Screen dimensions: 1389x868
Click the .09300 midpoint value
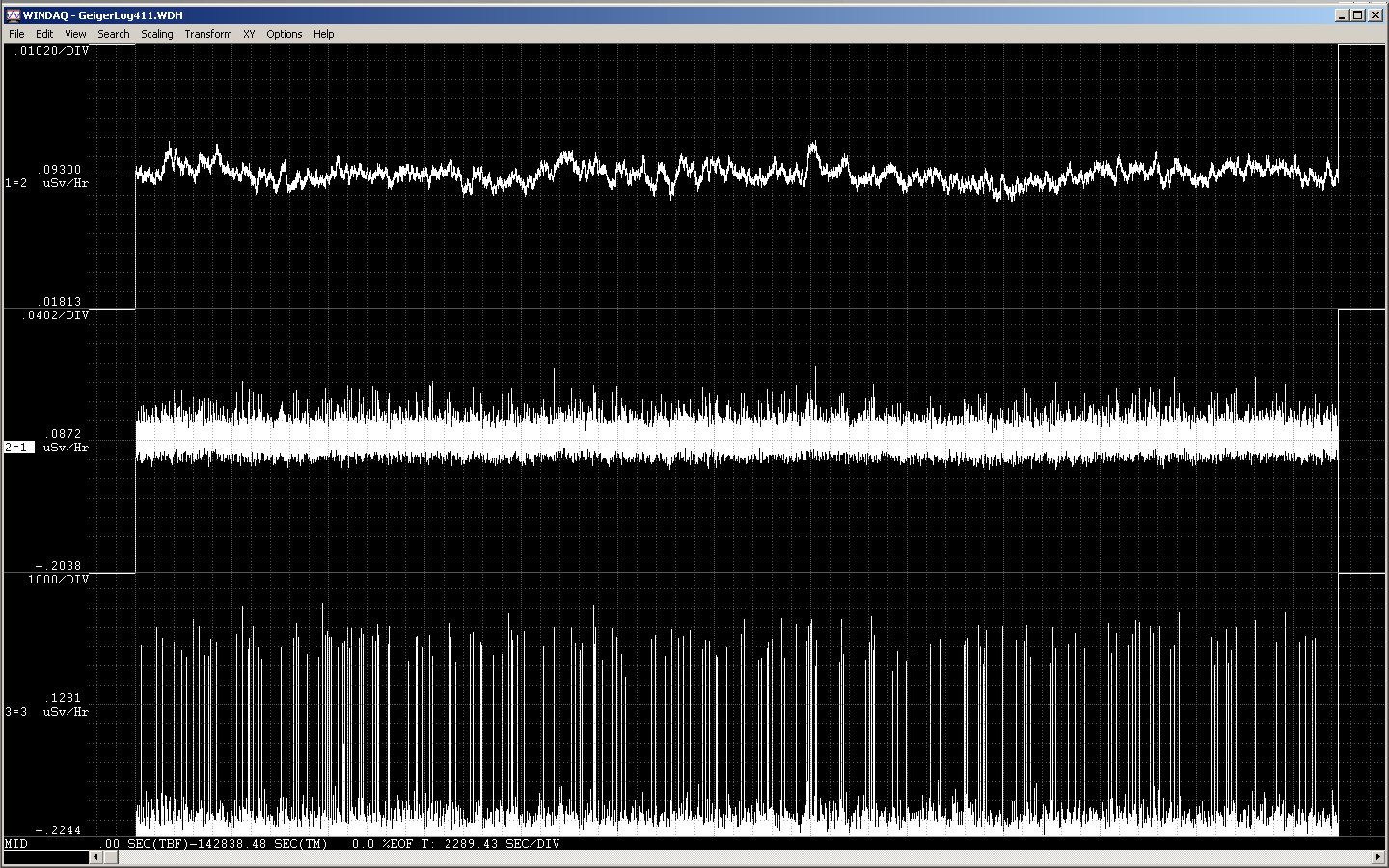pos(60,170)
